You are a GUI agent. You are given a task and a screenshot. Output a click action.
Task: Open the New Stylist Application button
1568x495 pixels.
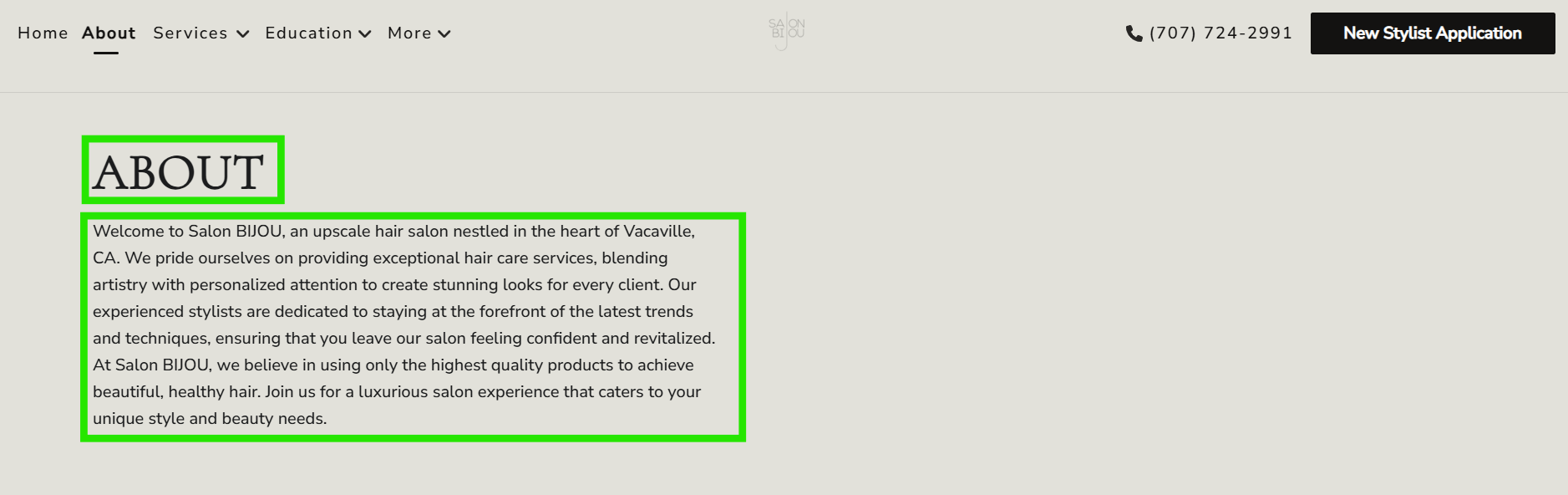1432,33
